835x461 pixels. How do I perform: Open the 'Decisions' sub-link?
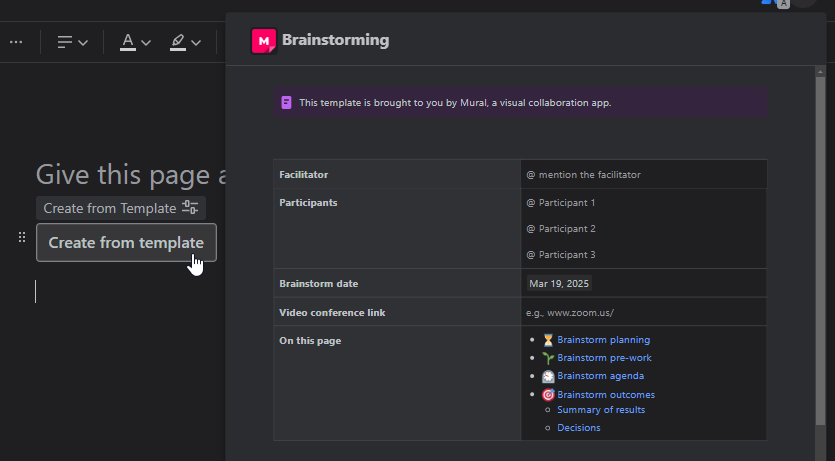tap(579, 428)
